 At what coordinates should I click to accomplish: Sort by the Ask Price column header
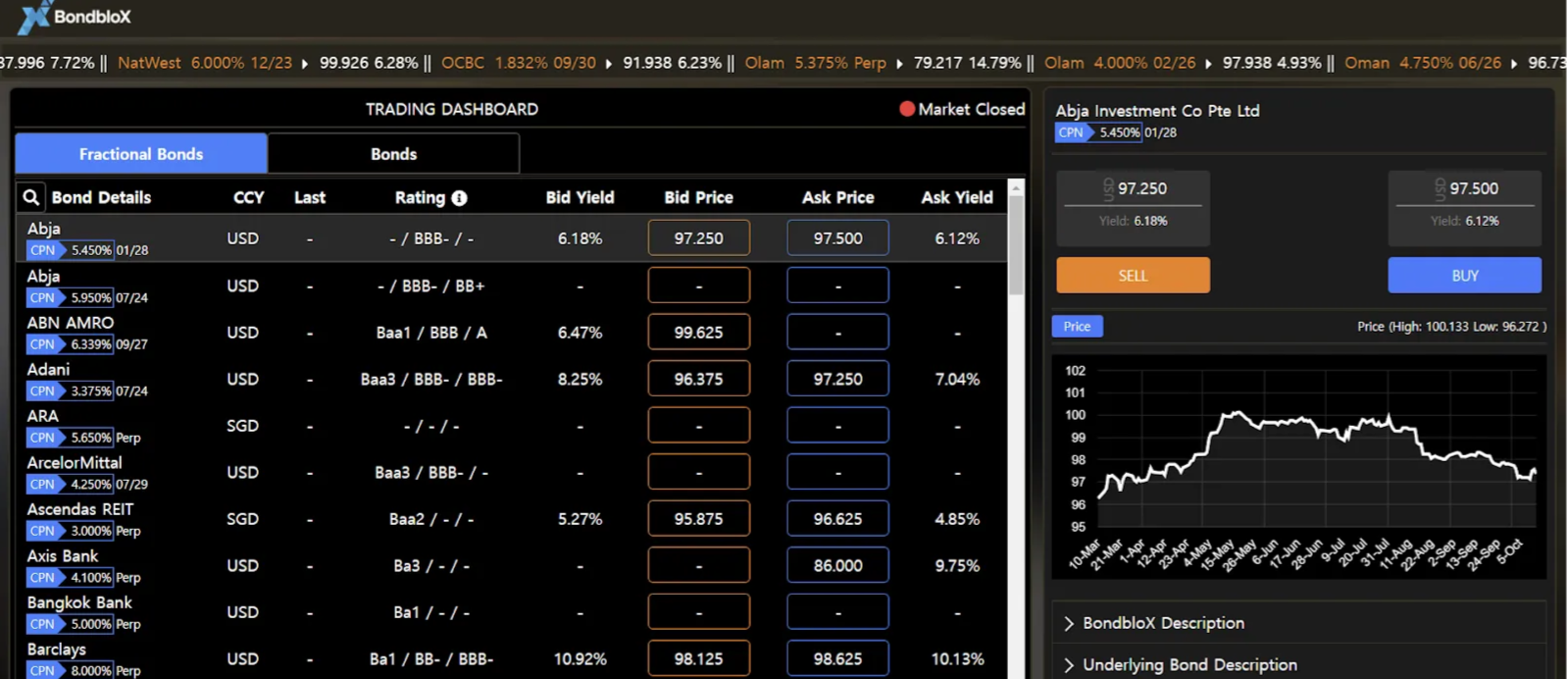[x=837, y=197]
